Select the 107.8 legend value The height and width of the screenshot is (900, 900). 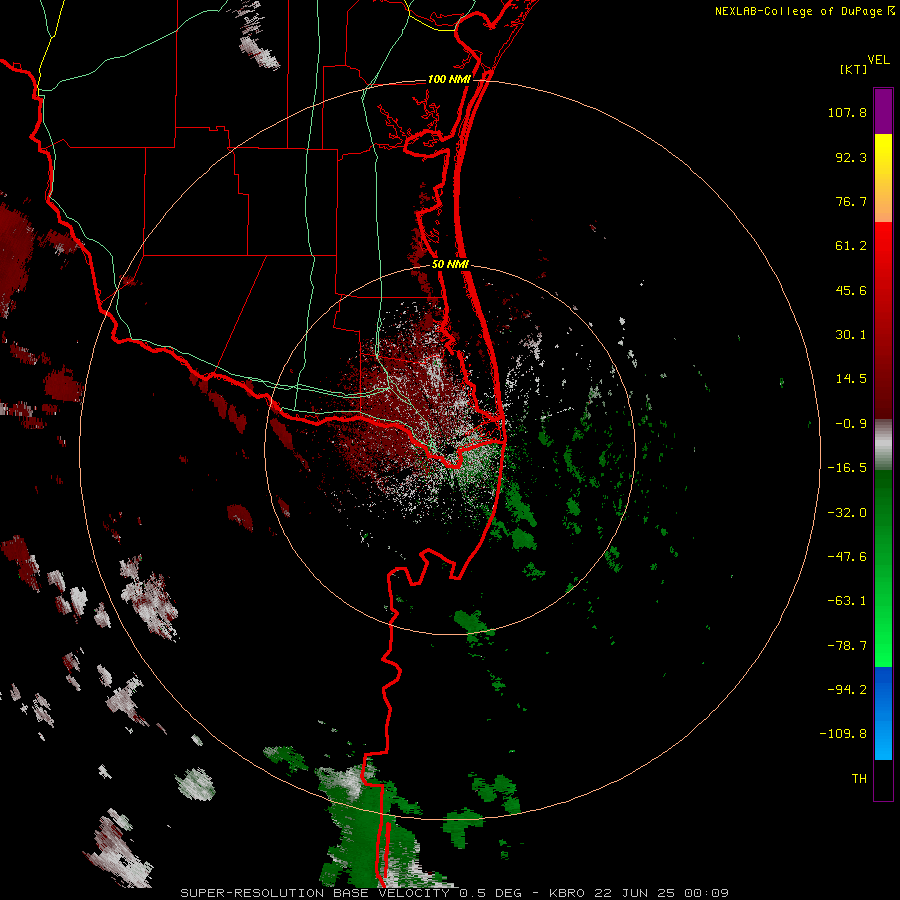(x=847, y=112)
